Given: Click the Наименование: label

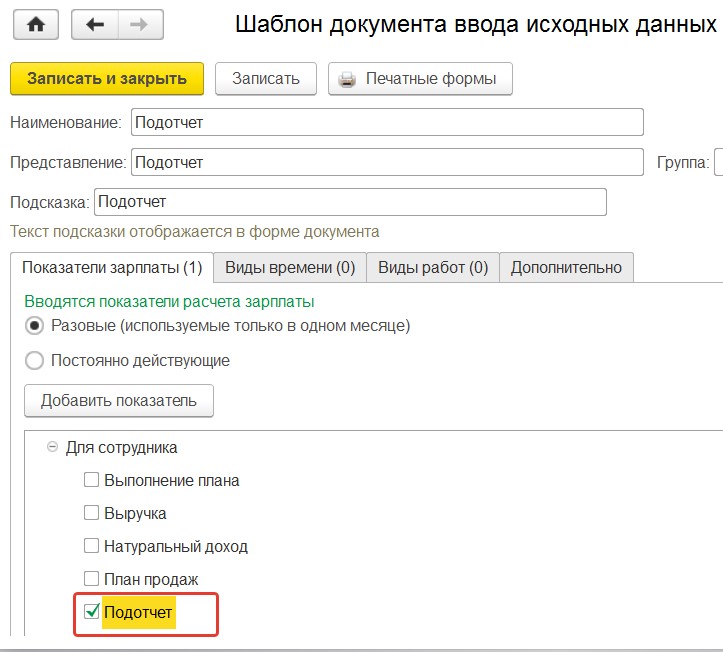Looking at the screenshot, I should click(66, 123).
